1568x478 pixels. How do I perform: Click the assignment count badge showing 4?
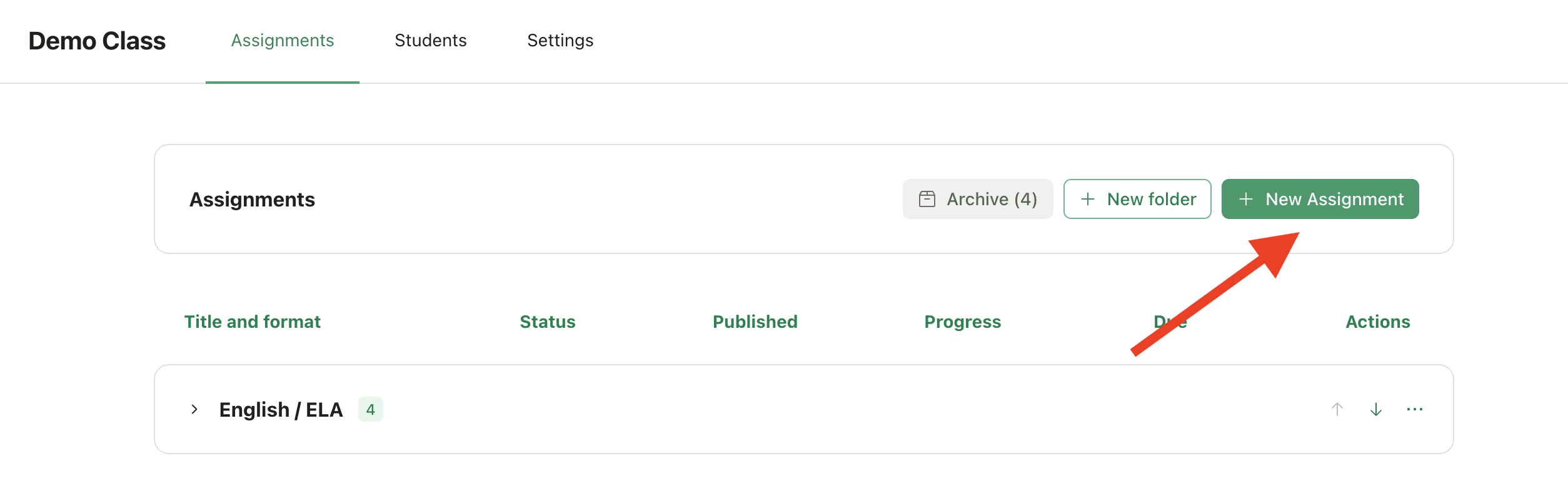[x=371, y=409]
